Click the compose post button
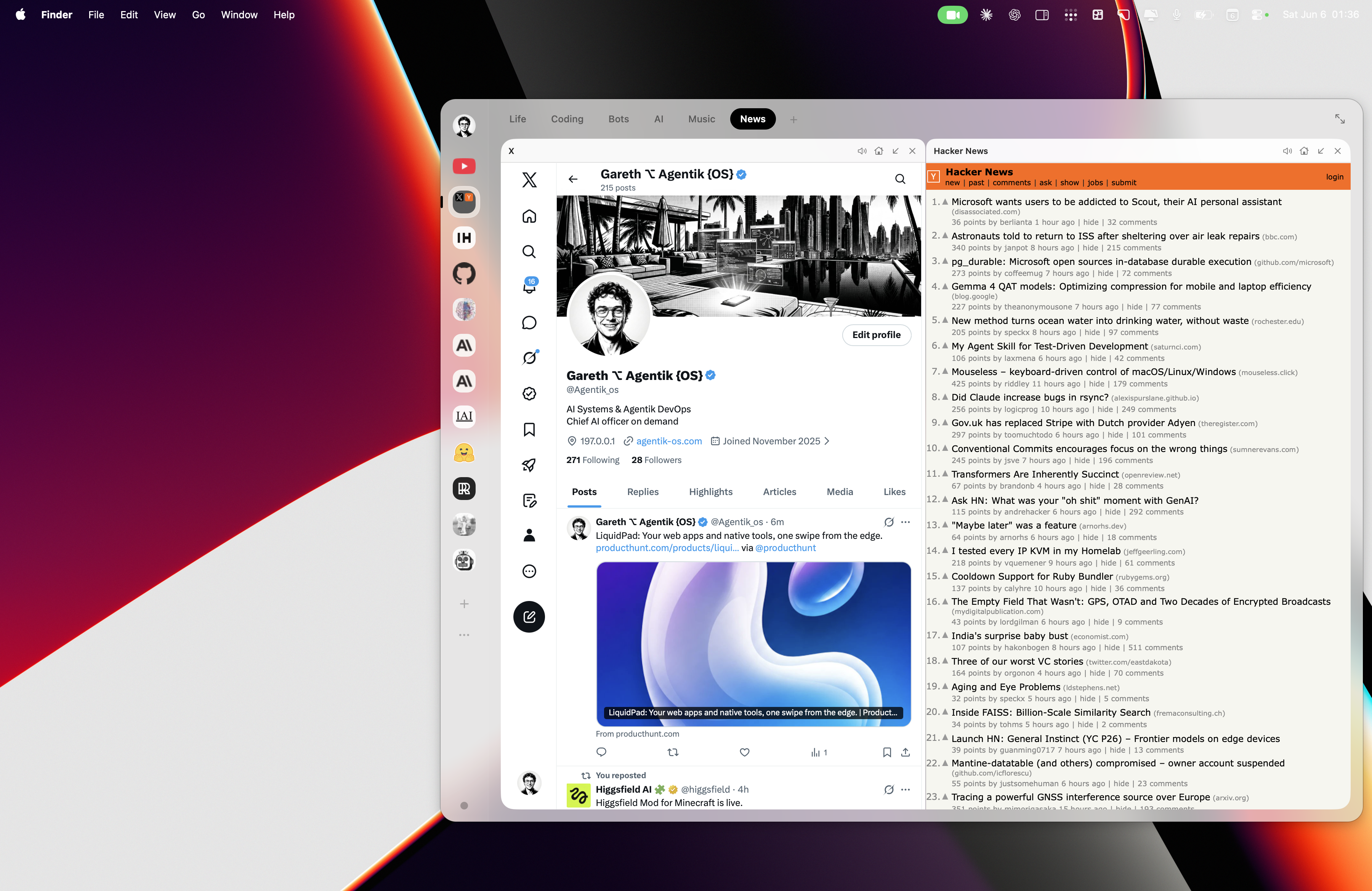1372x891 pixels. [529, 617]
